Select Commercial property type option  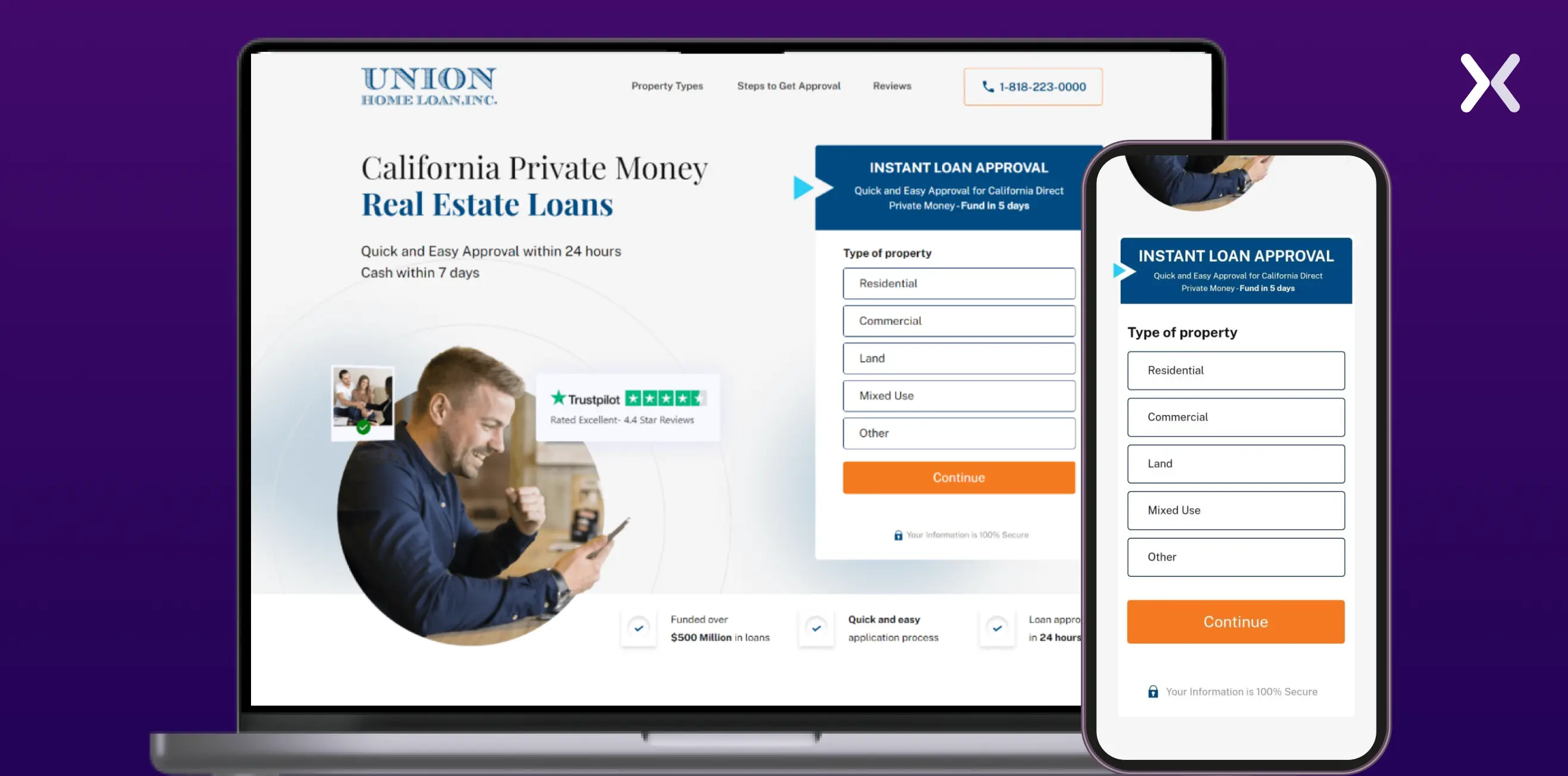(x=958, y=320)
